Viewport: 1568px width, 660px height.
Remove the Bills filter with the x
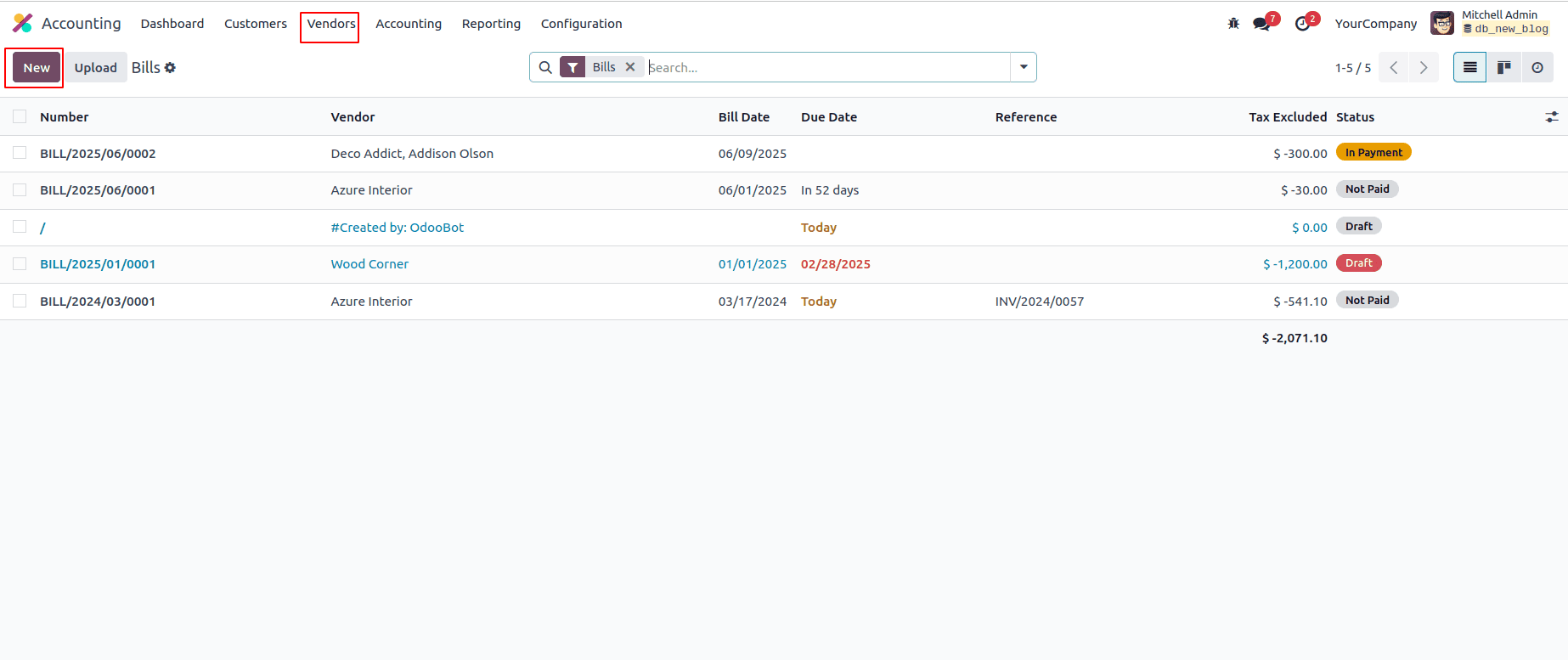(x=630, y=67)
